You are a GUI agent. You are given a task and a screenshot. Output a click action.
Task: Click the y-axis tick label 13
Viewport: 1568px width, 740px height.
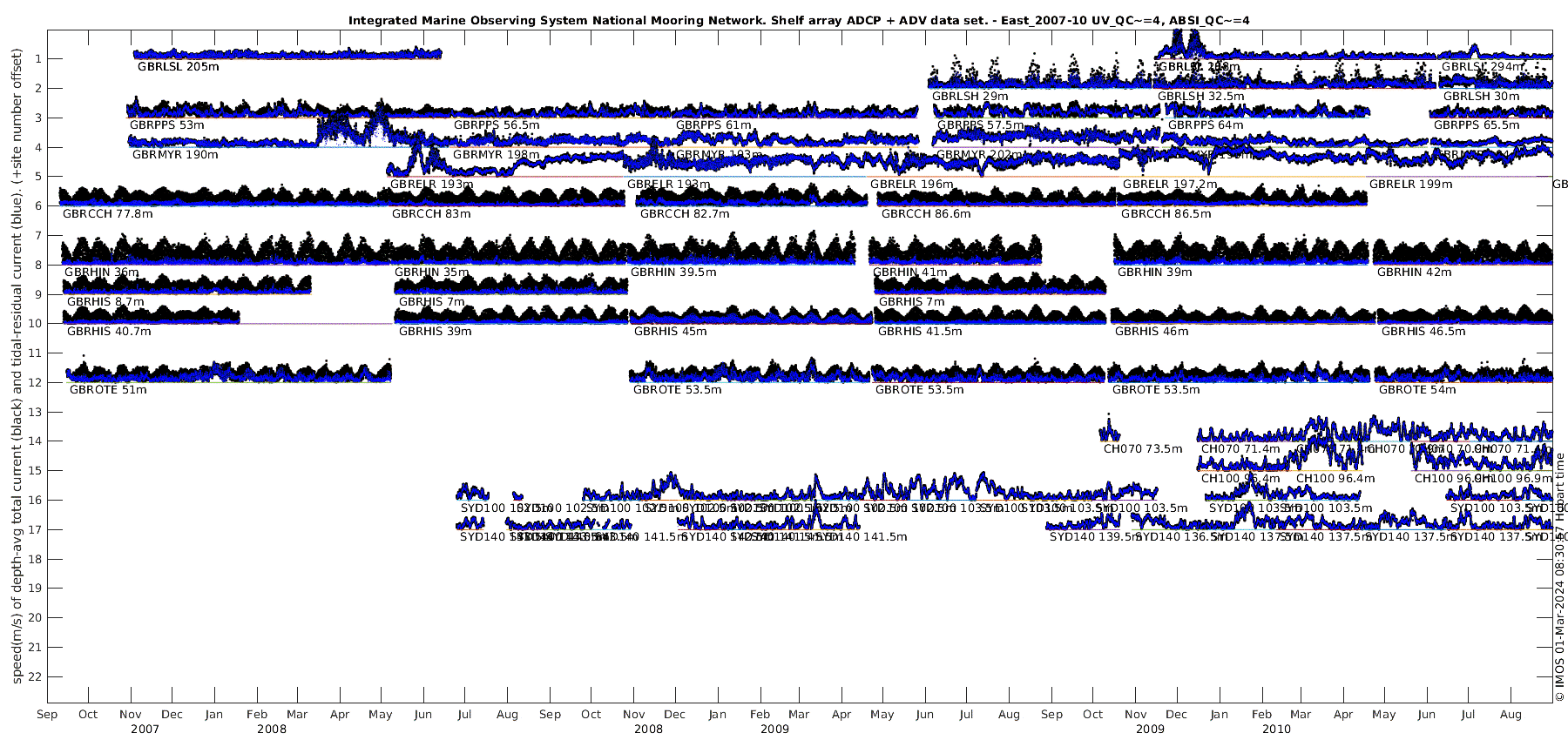37,412
